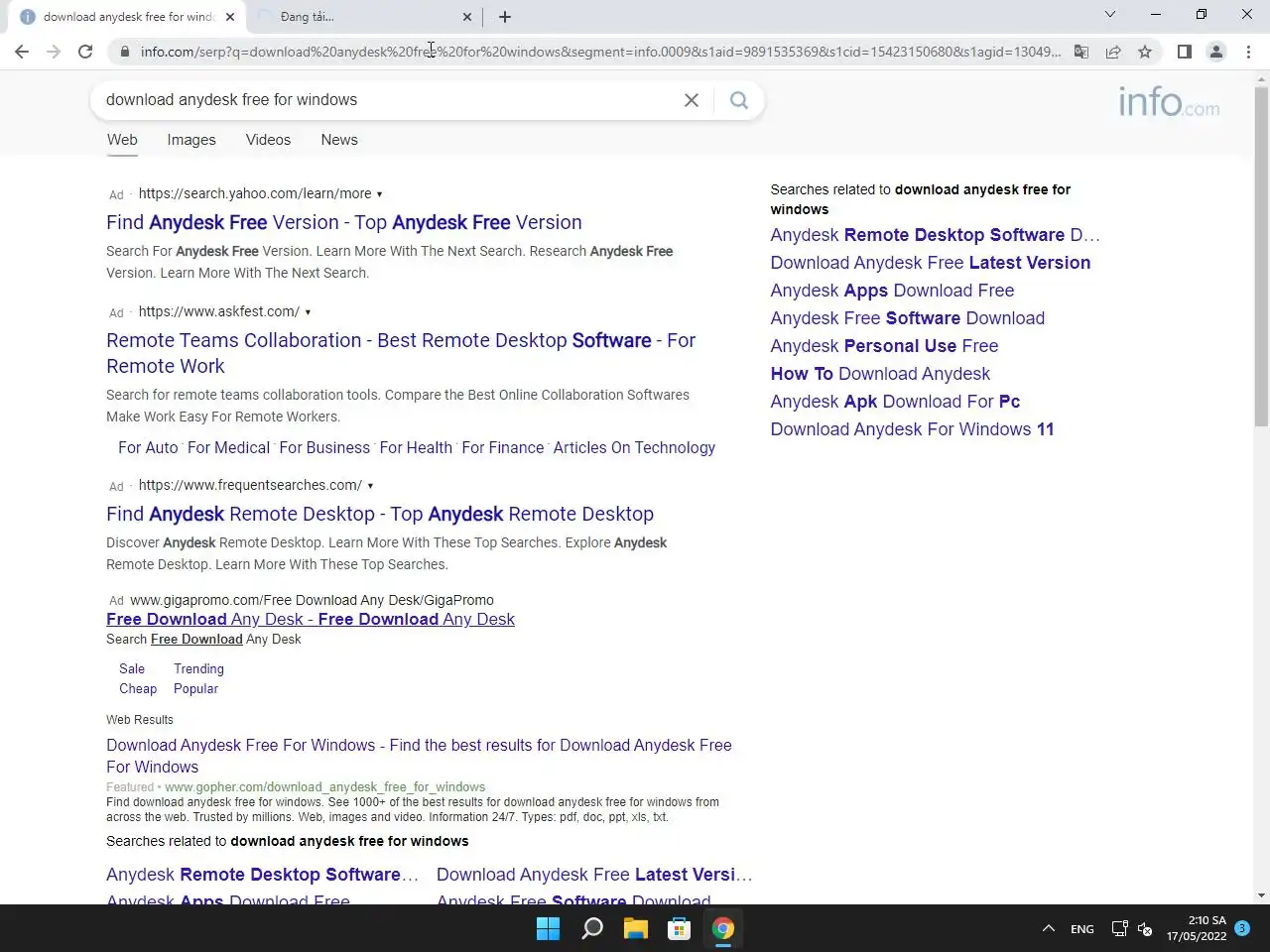Click 'For Business' sitelink
The height and width of the screenshot is (952, 1270).
[324, 448]
